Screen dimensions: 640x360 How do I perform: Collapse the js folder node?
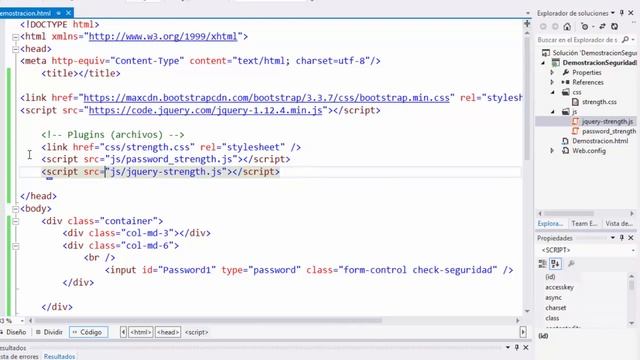(x=553, y=112)
